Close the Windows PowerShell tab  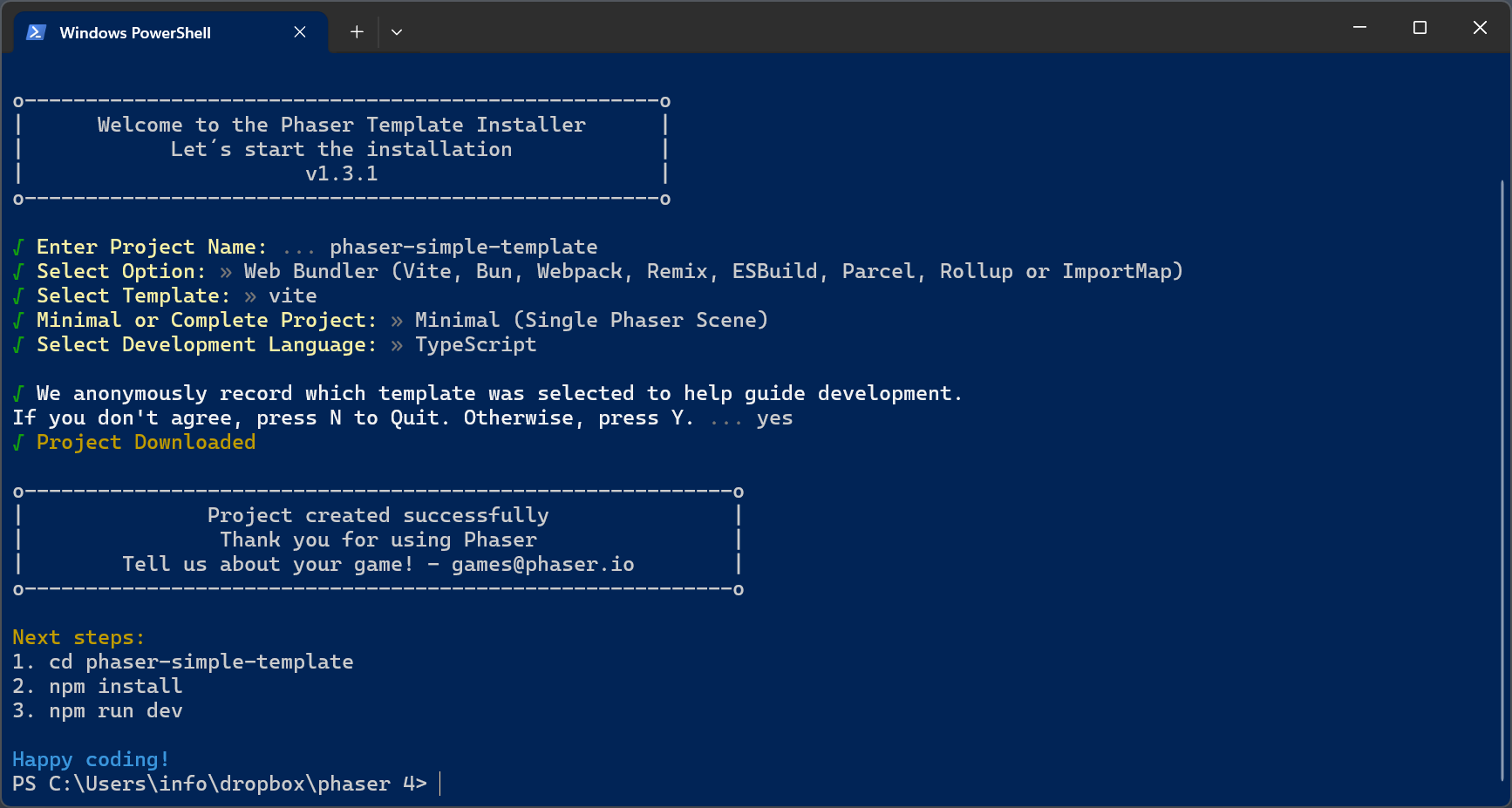point(300,32)
